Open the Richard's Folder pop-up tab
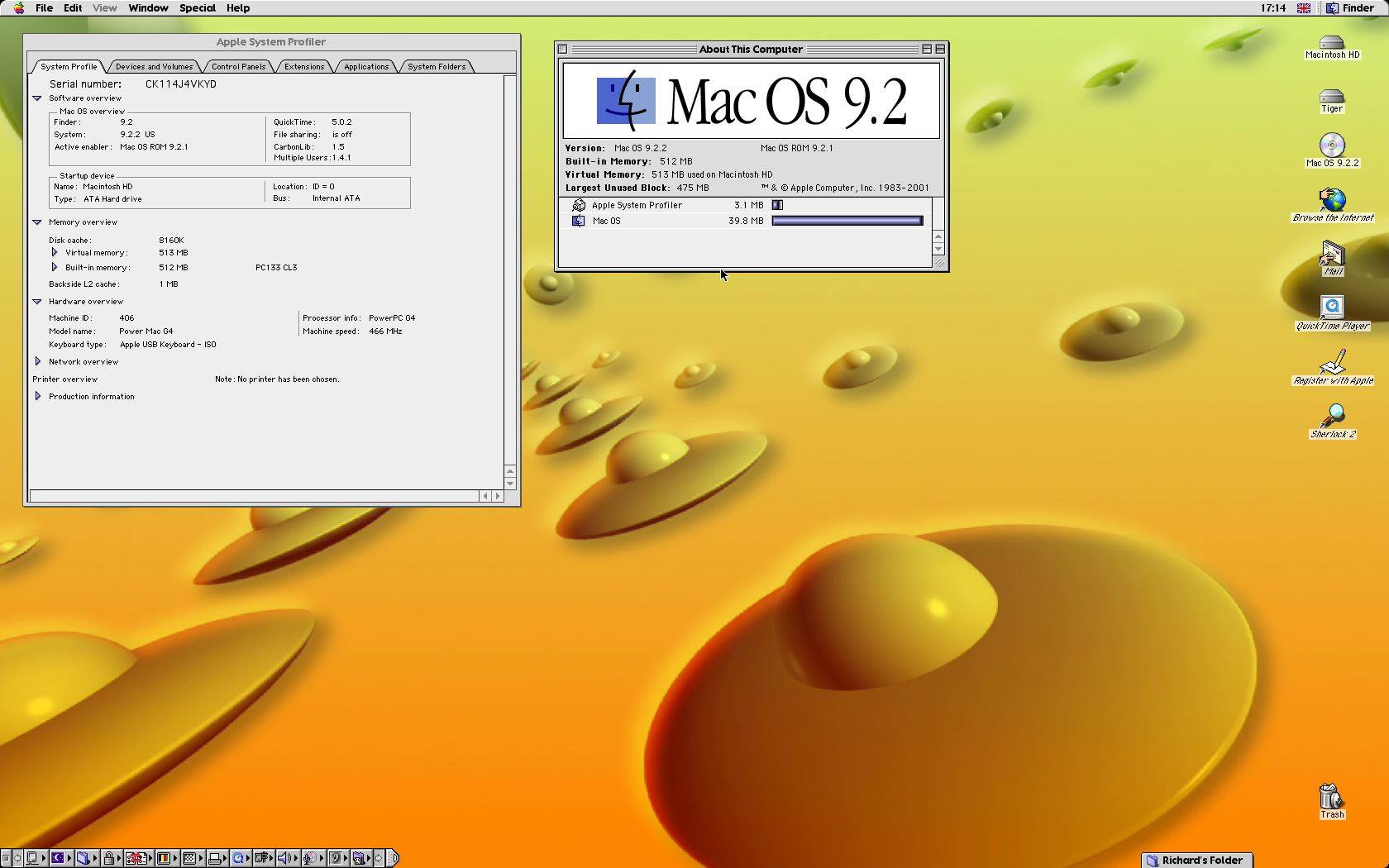1389x868 pixels. tap(1197, 860)
